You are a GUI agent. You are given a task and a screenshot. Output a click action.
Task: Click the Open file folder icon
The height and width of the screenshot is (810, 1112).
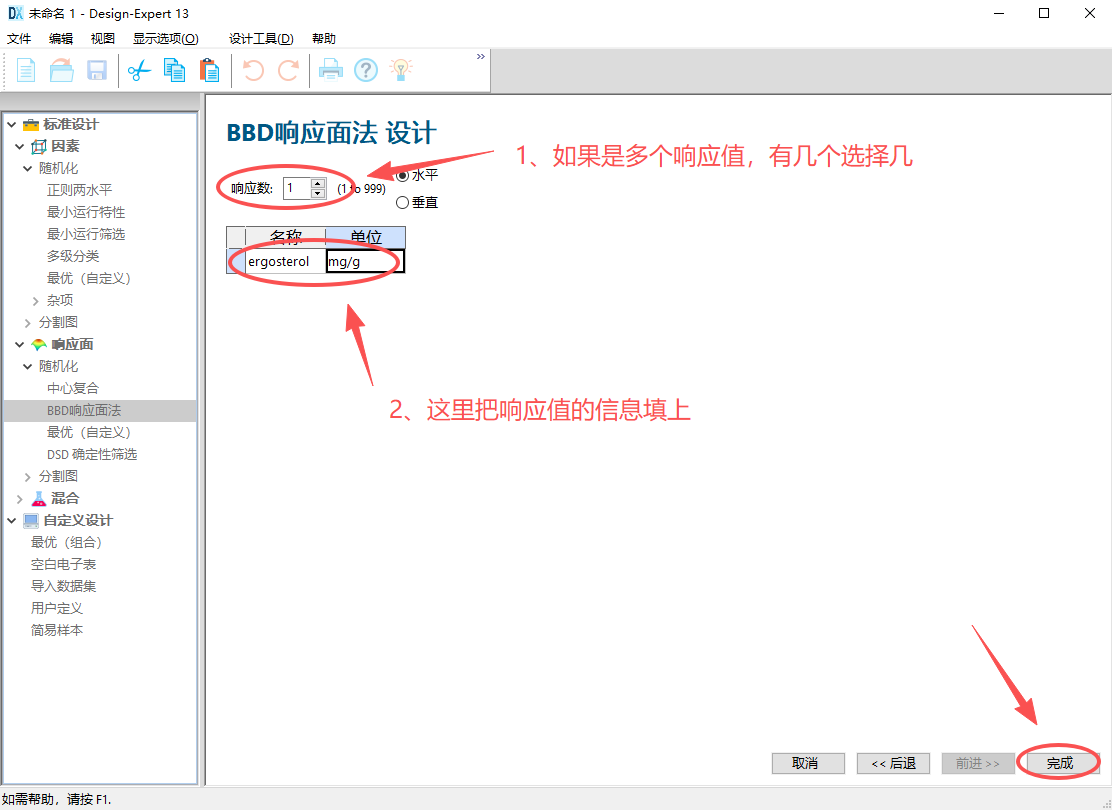click(x=59, y=70)
